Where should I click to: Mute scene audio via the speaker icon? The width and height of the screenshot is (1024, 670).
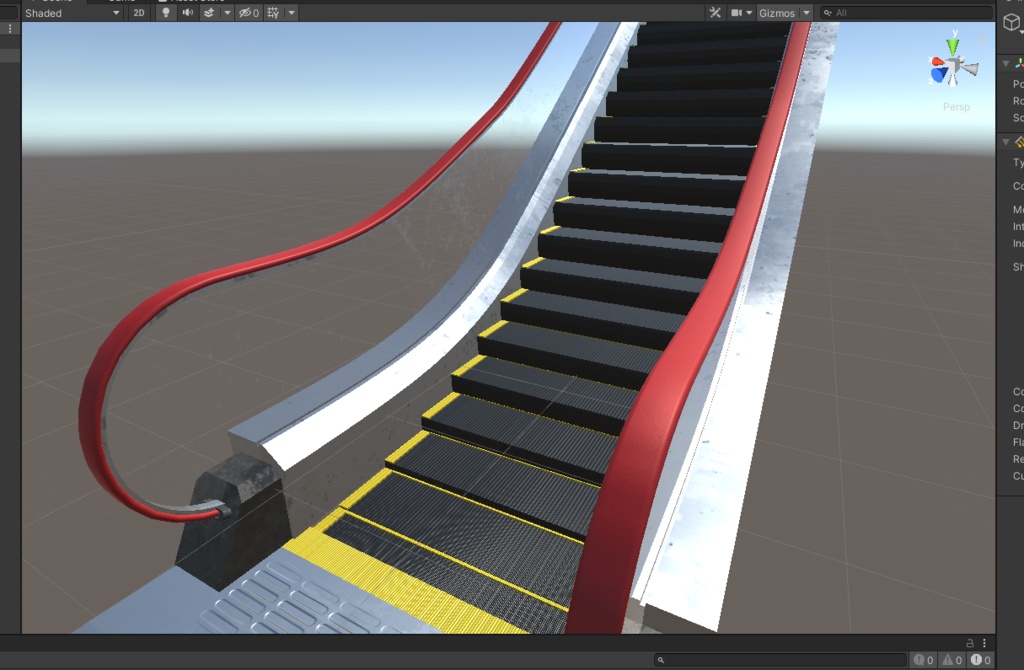tap(187, 12)
